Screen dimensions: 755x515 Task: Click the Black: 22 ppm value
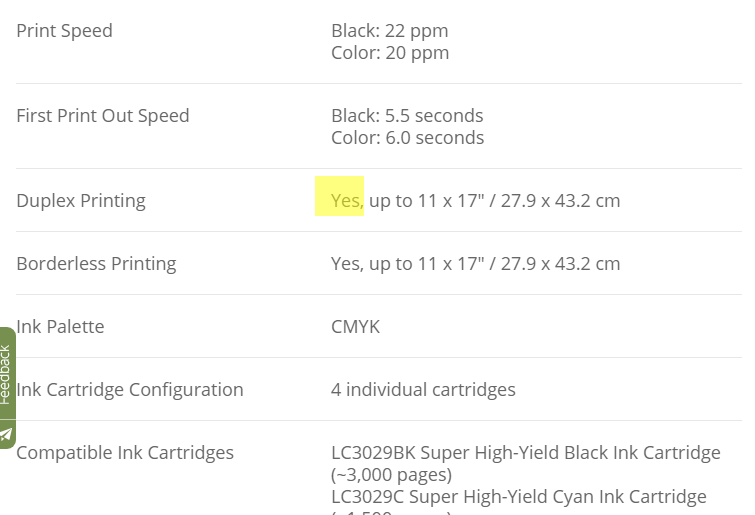390,31
